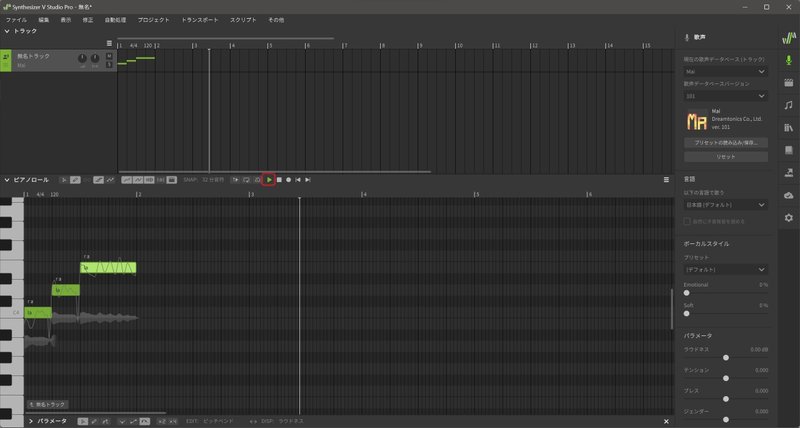
Task: Open the プロジェクト menu
Action: tap(153, 20)
